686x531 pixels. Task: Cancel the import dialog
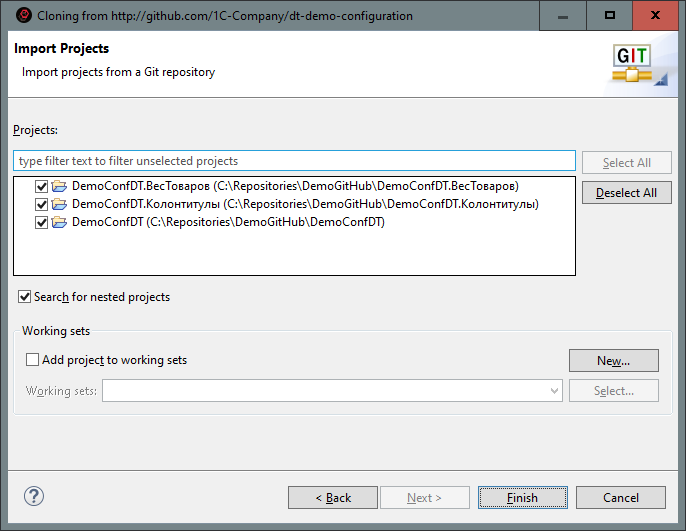point(620,497)
